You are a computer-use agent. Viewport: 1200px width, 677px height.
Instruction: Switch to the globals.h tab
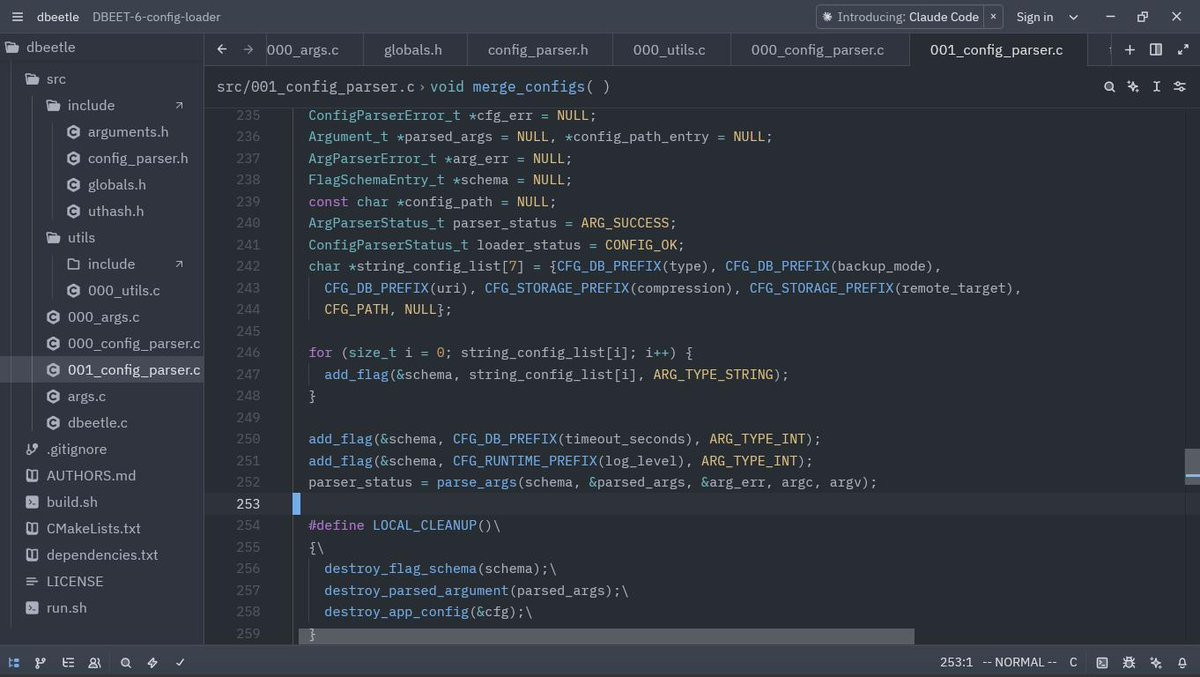click(413, 50)
